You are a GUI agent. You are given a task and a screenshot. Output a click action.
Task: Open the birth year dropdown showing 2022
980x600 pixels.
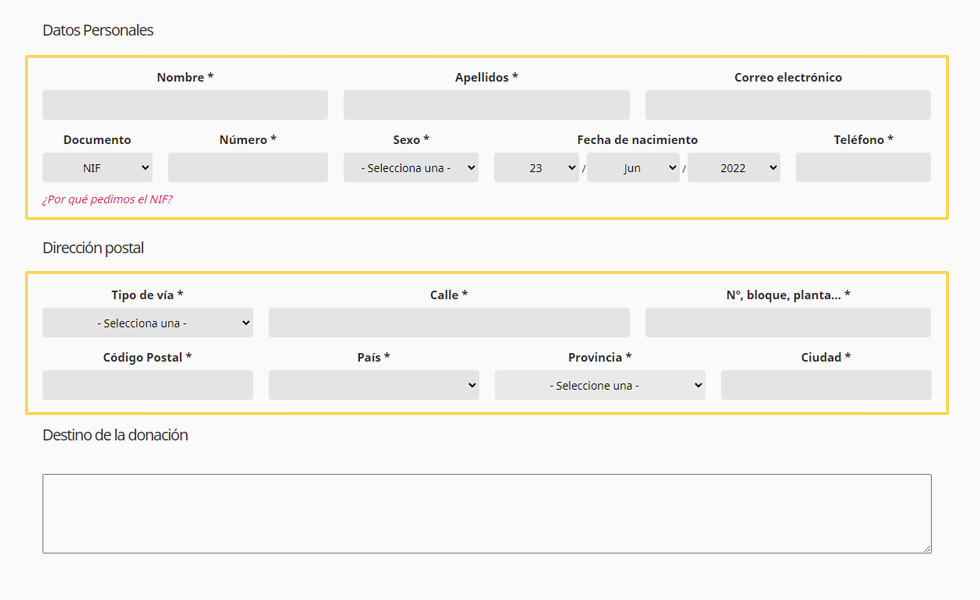pos(734,168)
